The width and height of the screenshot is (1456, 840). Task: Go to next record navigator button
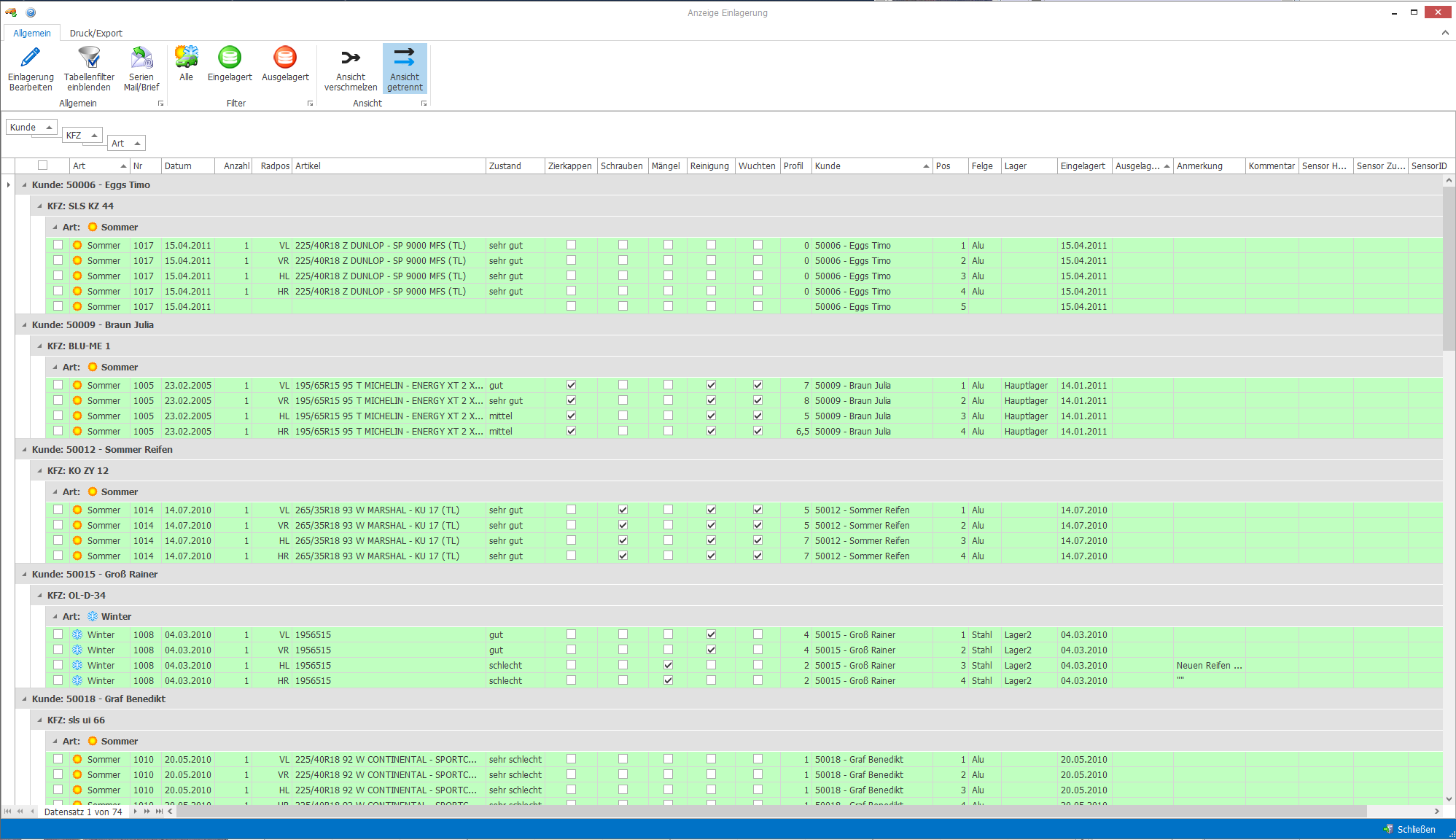pyautogui.click(x=135, y=812)
